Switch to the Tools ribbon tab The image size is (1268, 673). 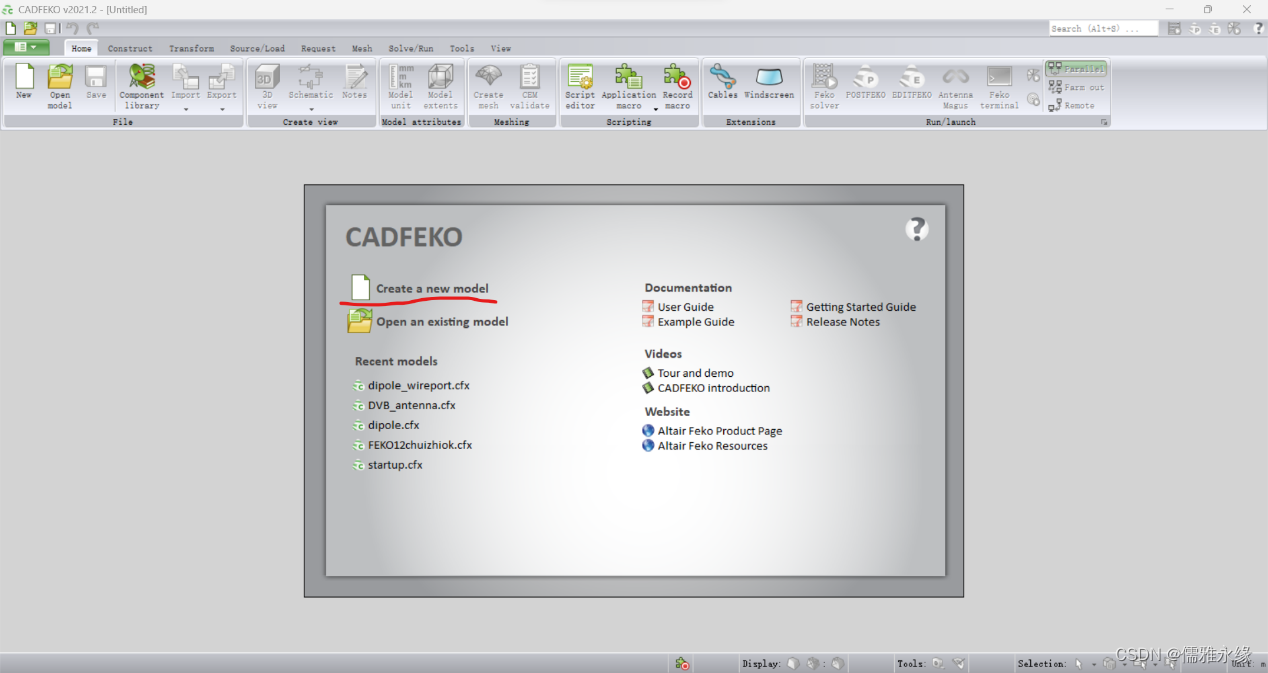462,48
